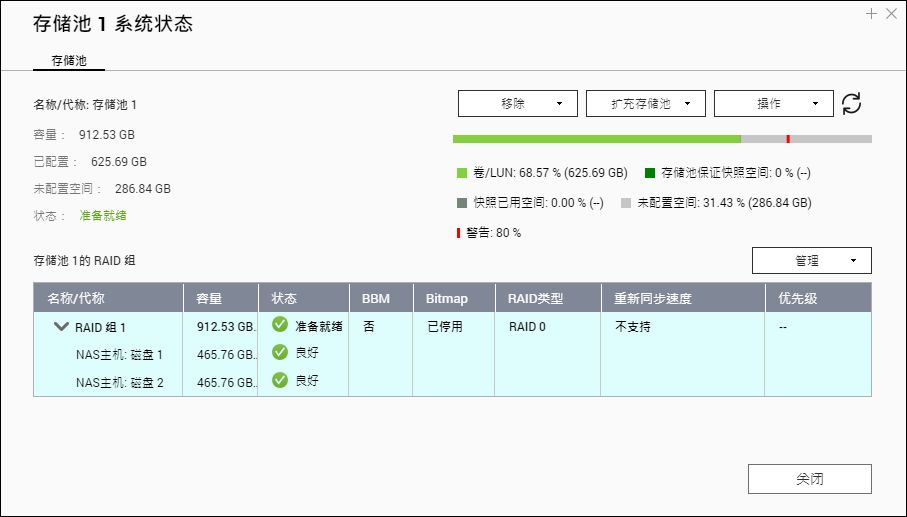
Task: Click green check icon for RAID 组 1 status
Action: coord(280,324)
